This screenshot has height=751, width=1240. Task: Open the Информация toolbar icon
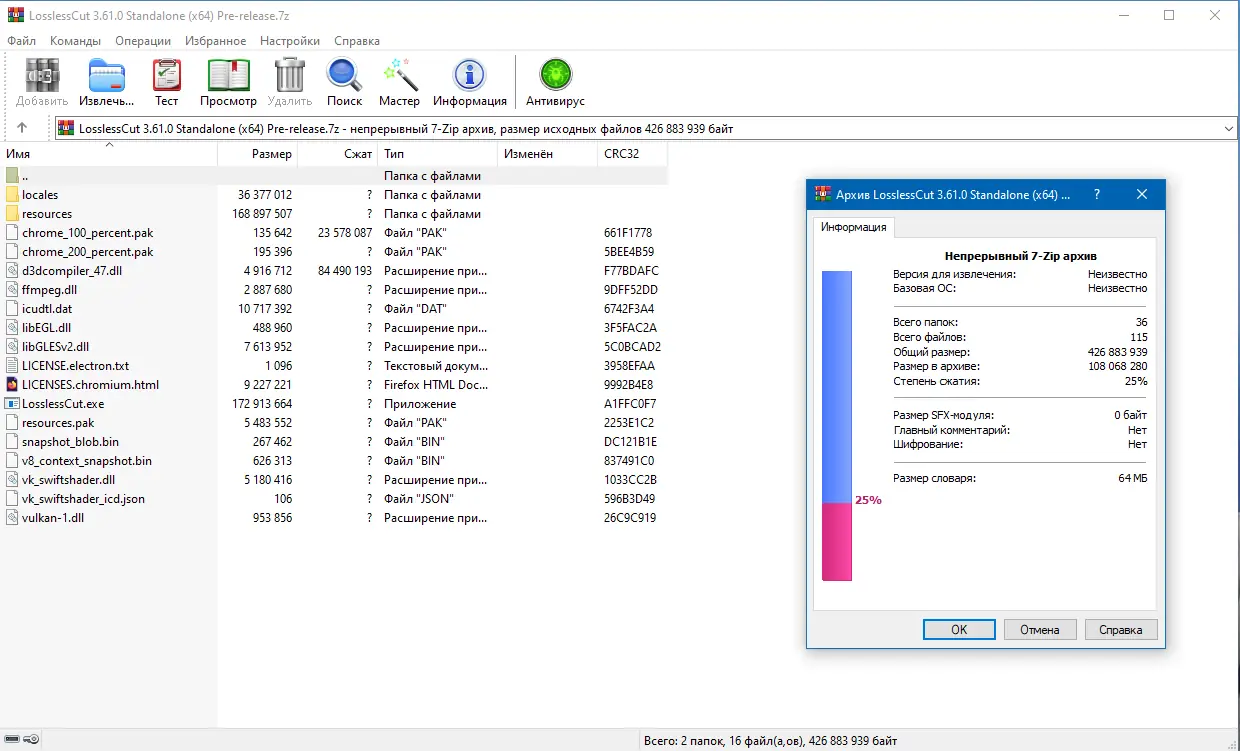click(x=469, y=76)
